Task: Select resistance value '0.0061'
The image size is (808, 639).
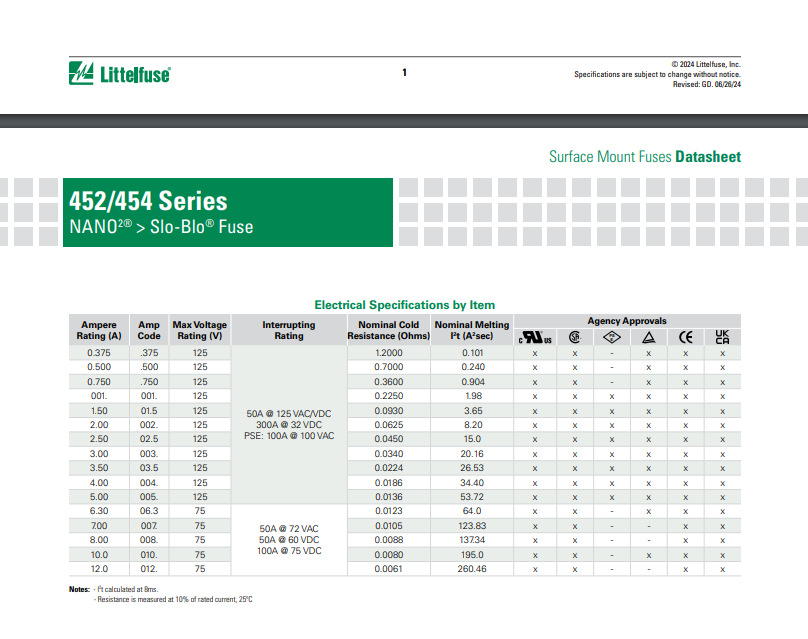Action: pyautogui.click(x=389, y=569)
